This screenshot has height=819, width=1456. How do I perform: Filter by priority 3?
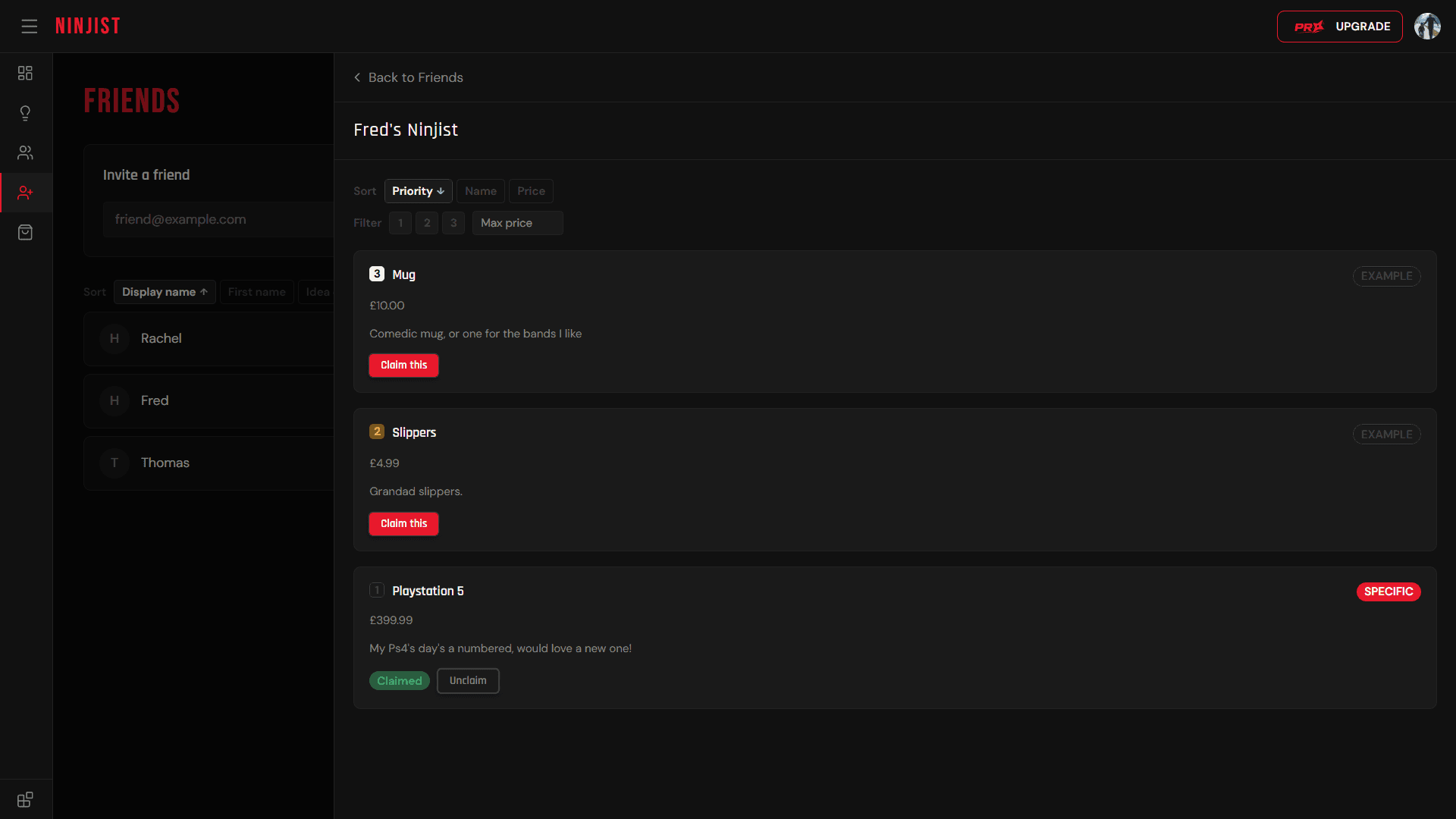coord(453,223)
